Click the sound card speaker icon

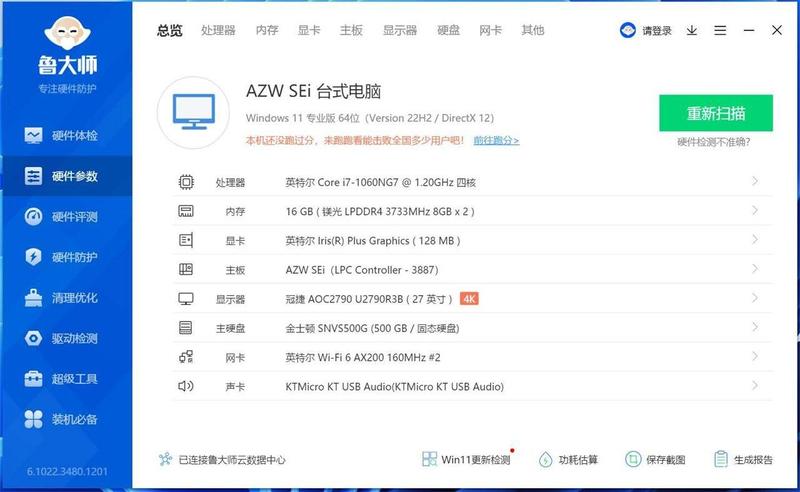pos(186,386)
